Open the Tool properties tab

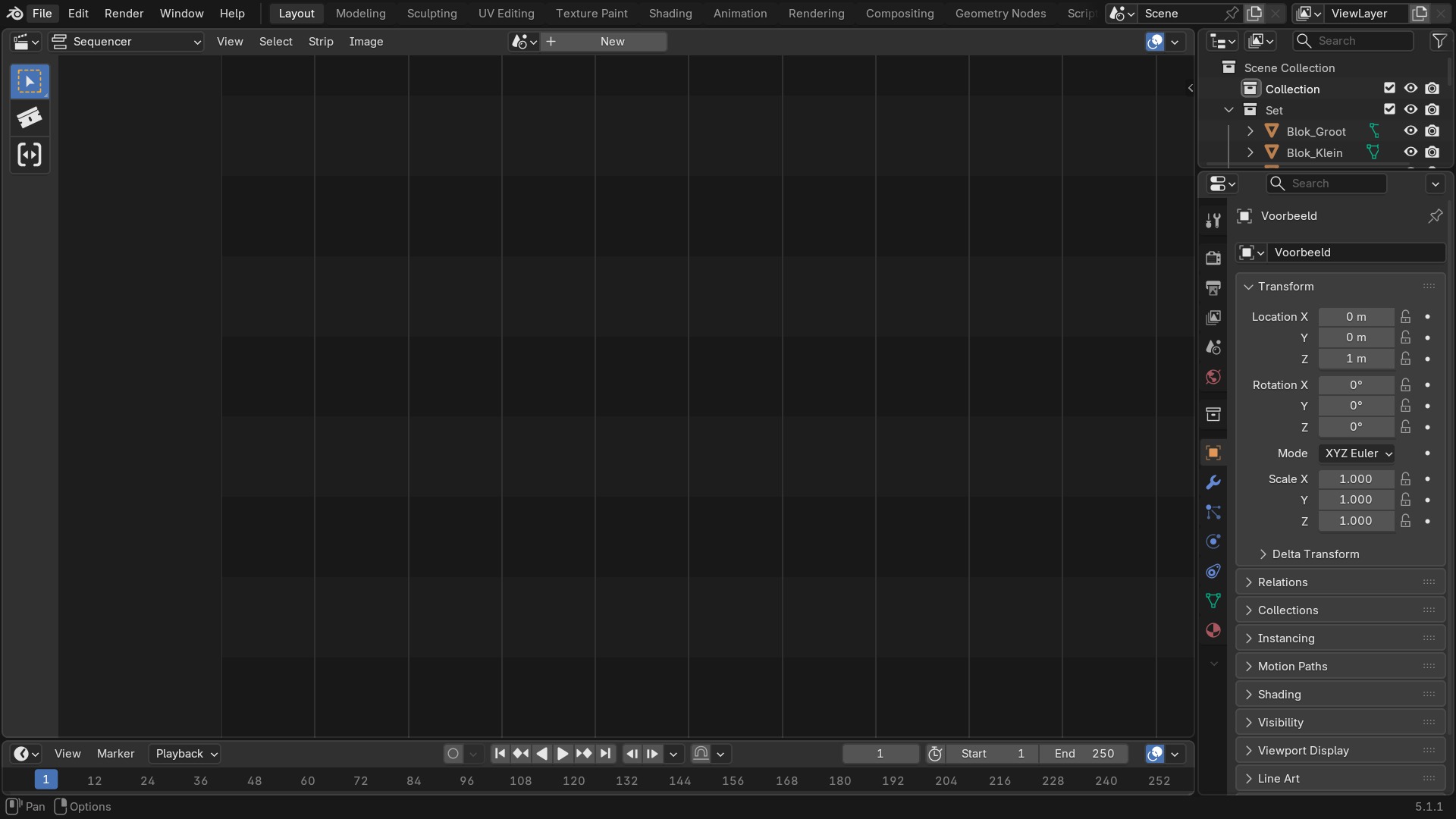1213,221
